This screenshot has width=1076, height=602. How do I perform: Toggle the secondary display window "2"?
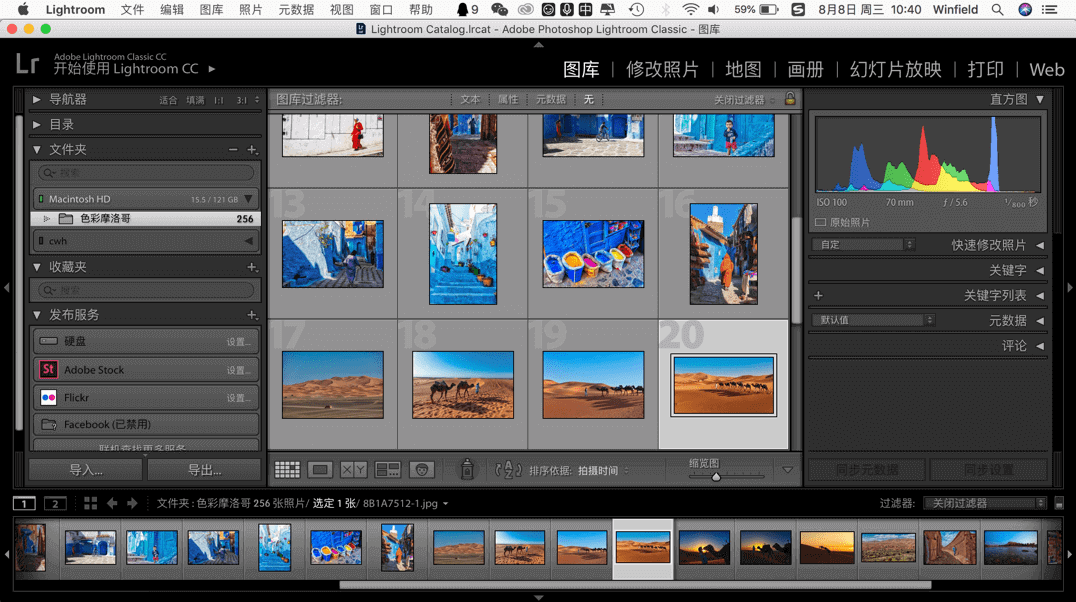coord(53,503)
